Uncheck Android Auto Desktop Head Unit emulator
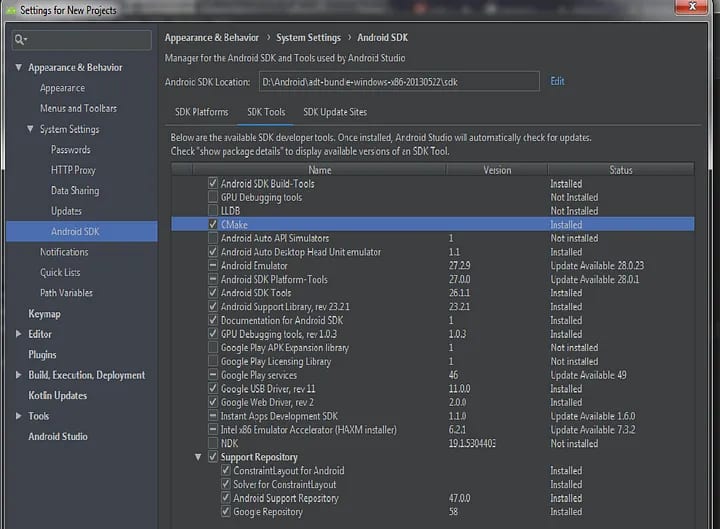720x529 pixels. (x=213, y=252)
